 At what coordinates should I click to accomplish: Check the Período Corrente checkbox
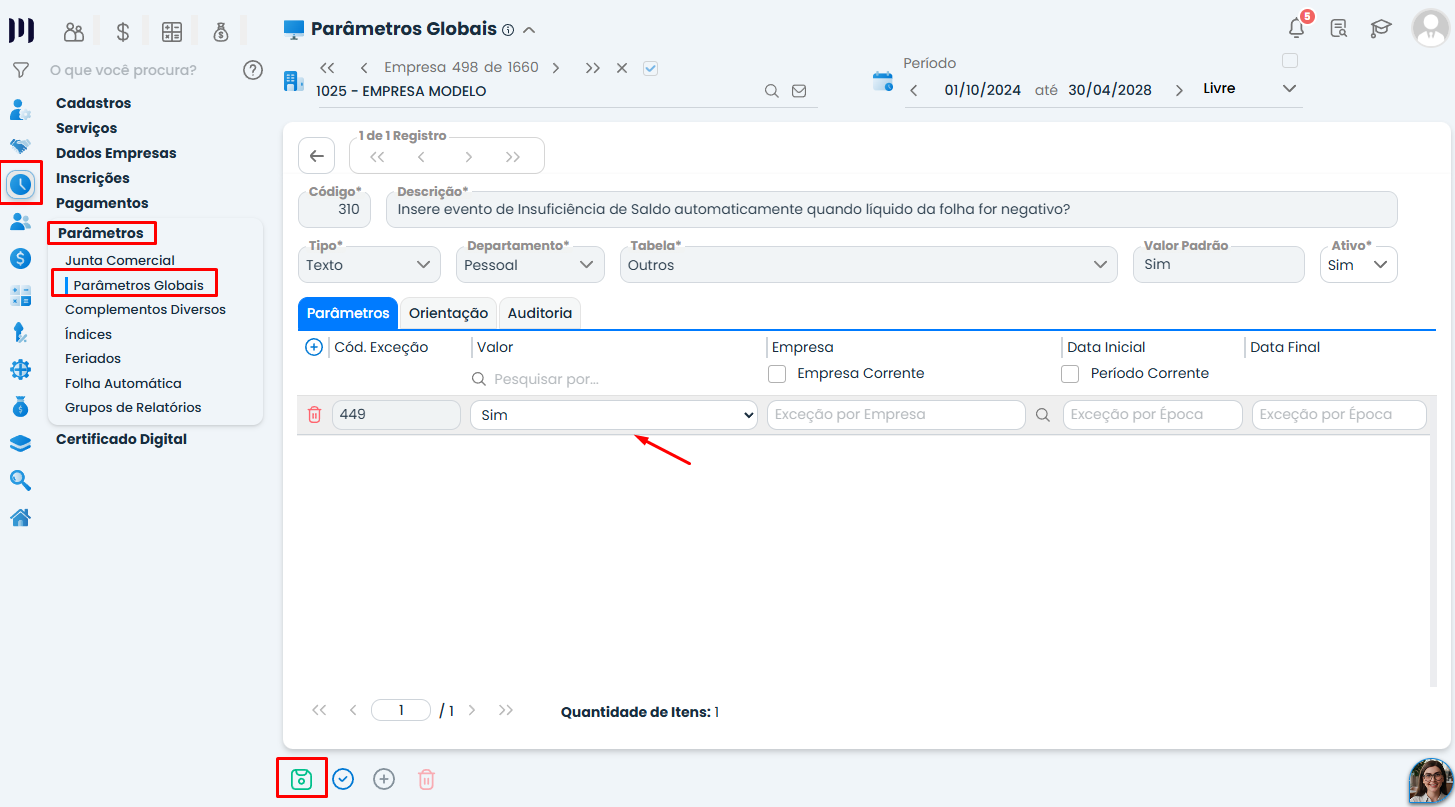click(1070, 374)
